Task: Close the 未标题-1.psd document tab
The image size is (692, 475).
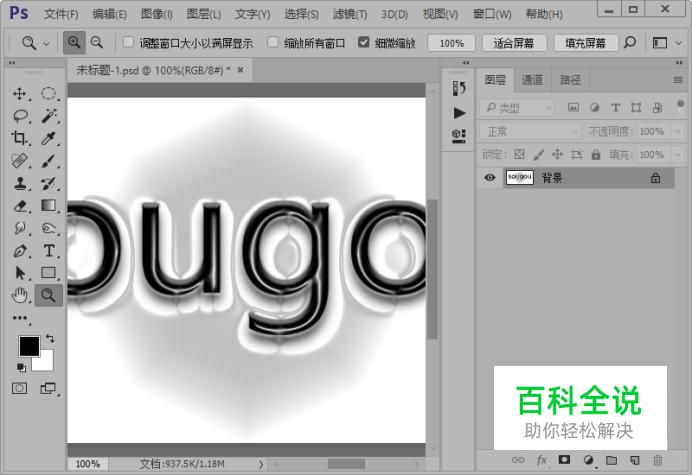Action: pyautogui.click(x=241, y=70)
